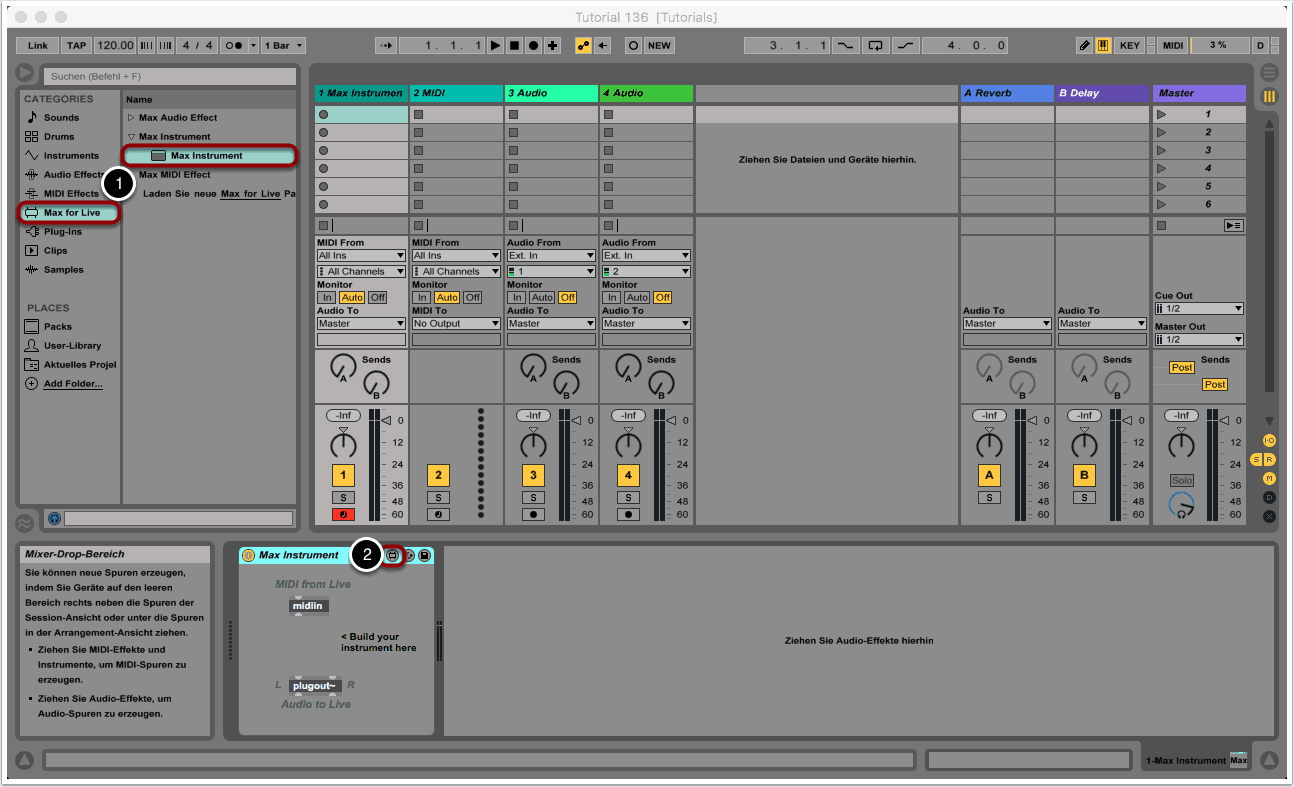1294x787 pixels.
Task: Click the browser search field
Action: pos(169,76)
